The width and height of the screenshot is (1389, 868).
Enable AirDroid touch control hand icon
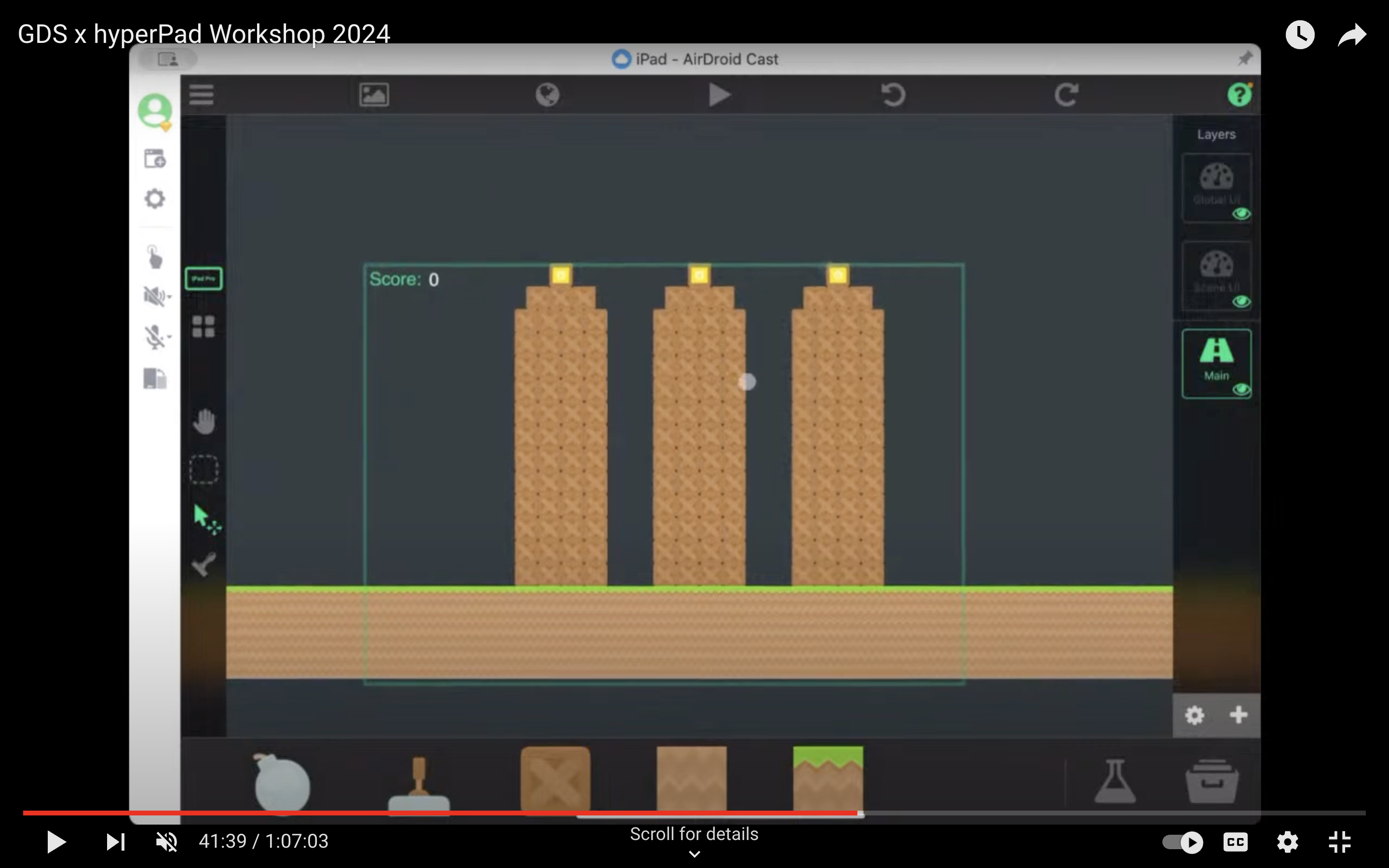point(154,257)
